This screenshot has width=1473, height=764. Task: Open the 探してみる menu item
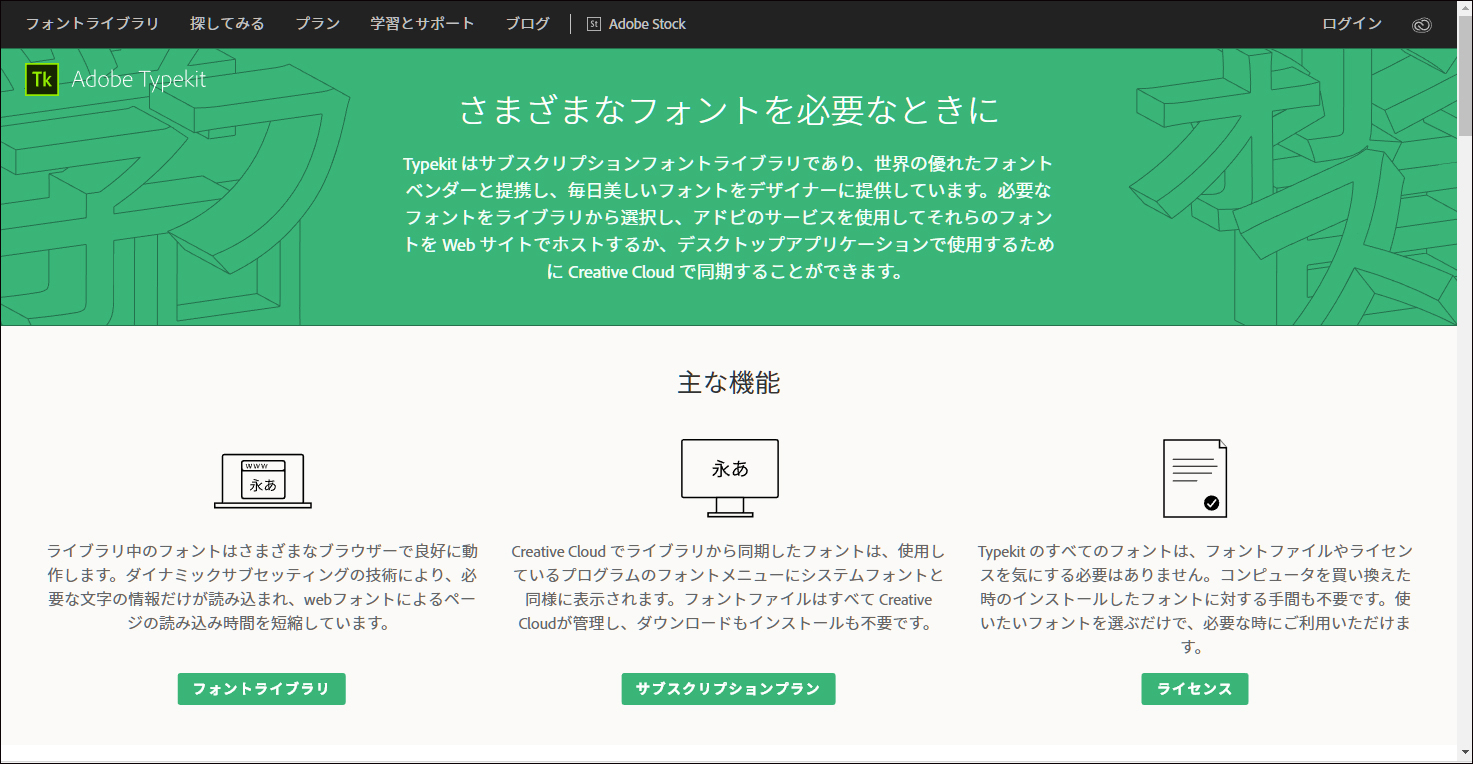tap(227, 24)
